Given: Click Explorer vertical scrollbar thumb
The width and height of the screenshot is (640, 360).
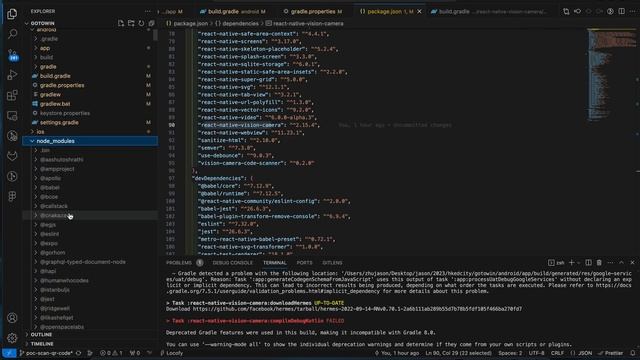Looking at the screenshot, I should tap(156, 35).
